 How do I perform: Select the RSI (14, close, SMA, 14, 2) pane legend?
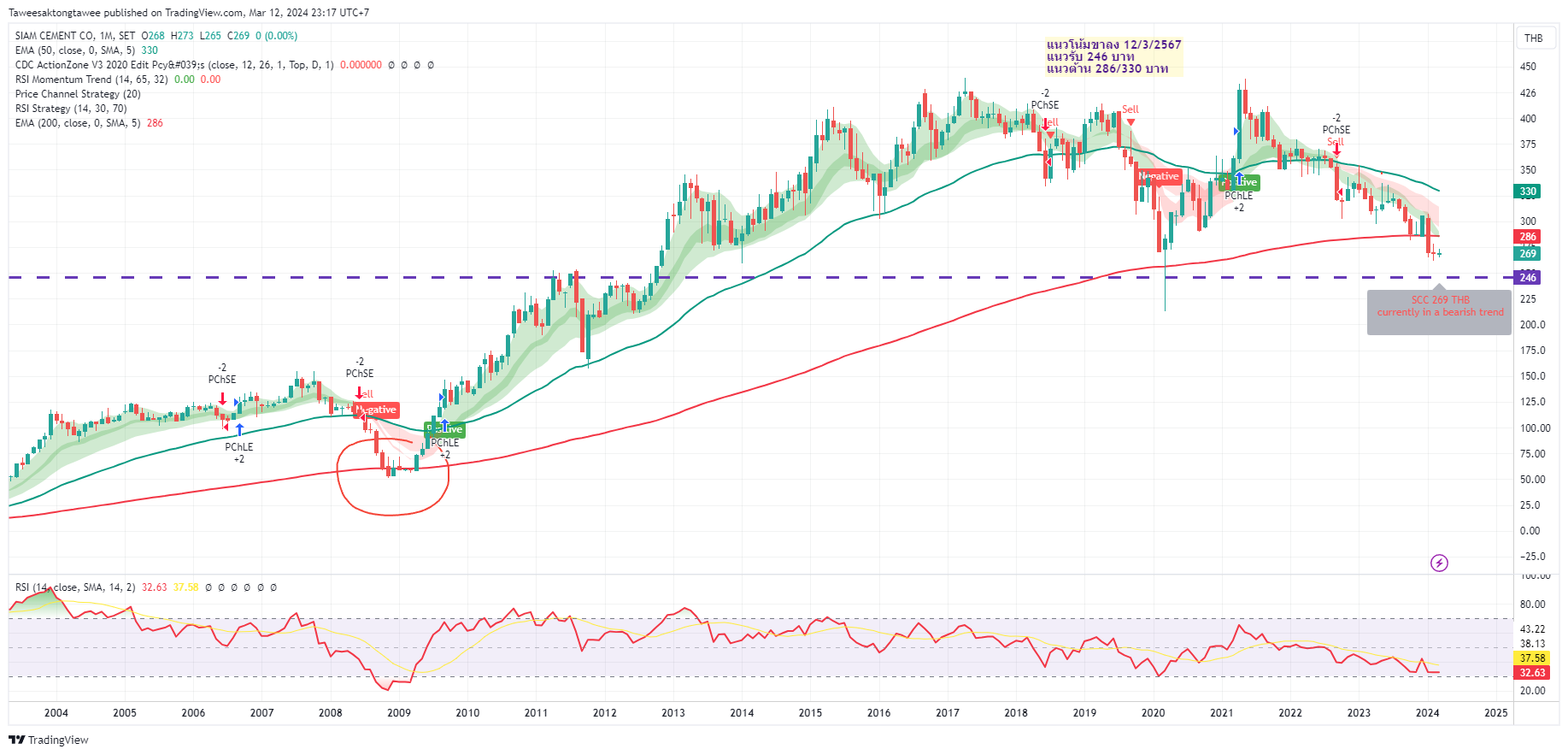point(75,587)
